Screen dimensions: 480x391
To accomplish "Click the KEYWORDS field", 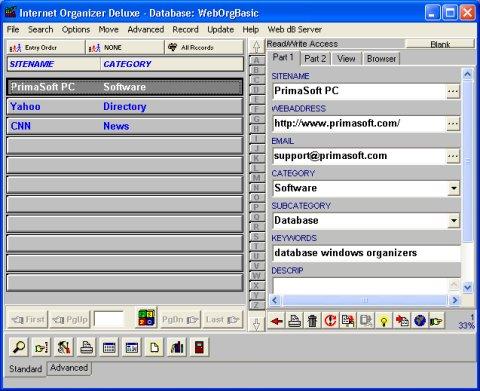I will click(367, 253).
